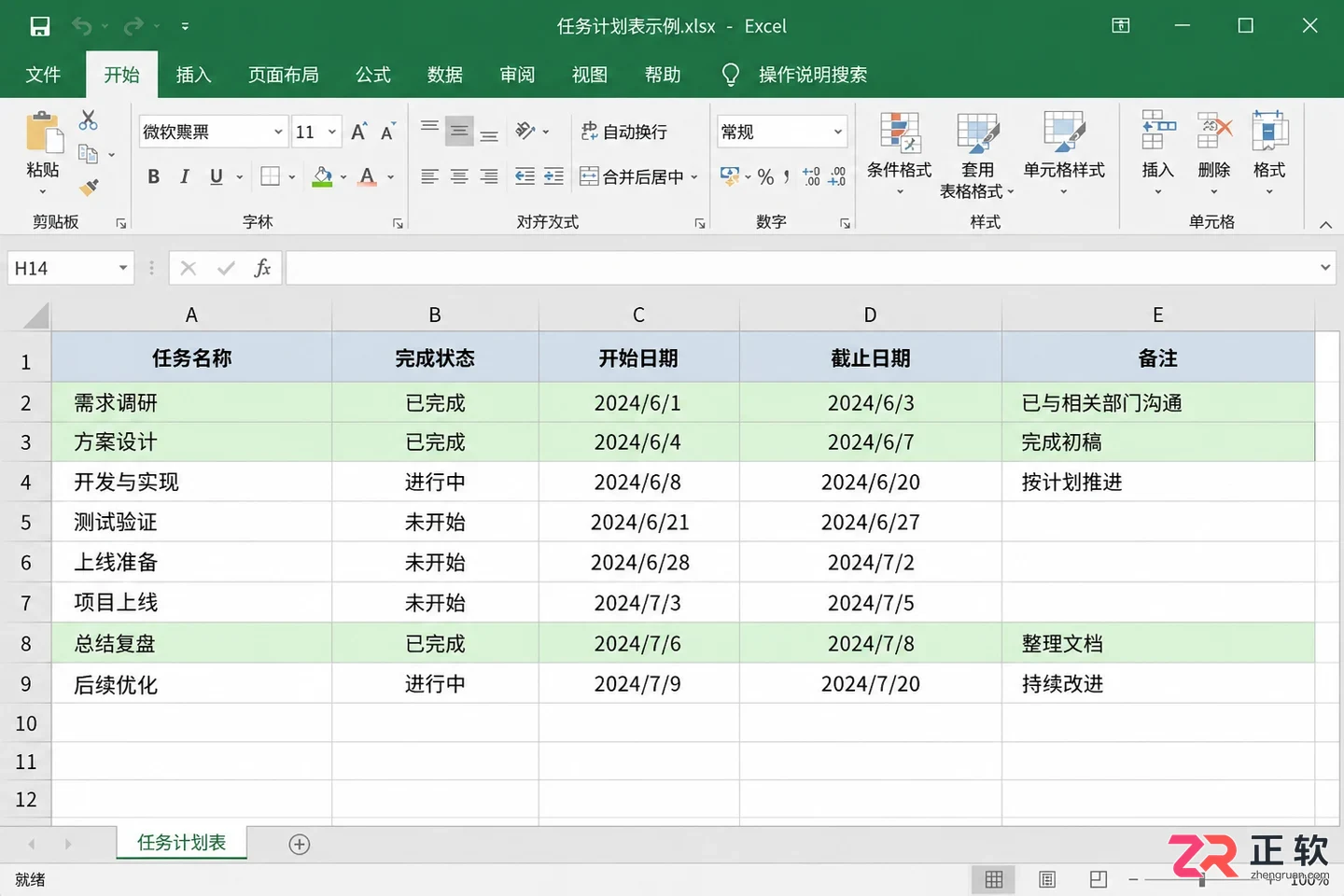Image resolution: width=1344 pixels, height=896 pixels.
Task: Click decrease decimal places icon
Action: coord(837,176)
